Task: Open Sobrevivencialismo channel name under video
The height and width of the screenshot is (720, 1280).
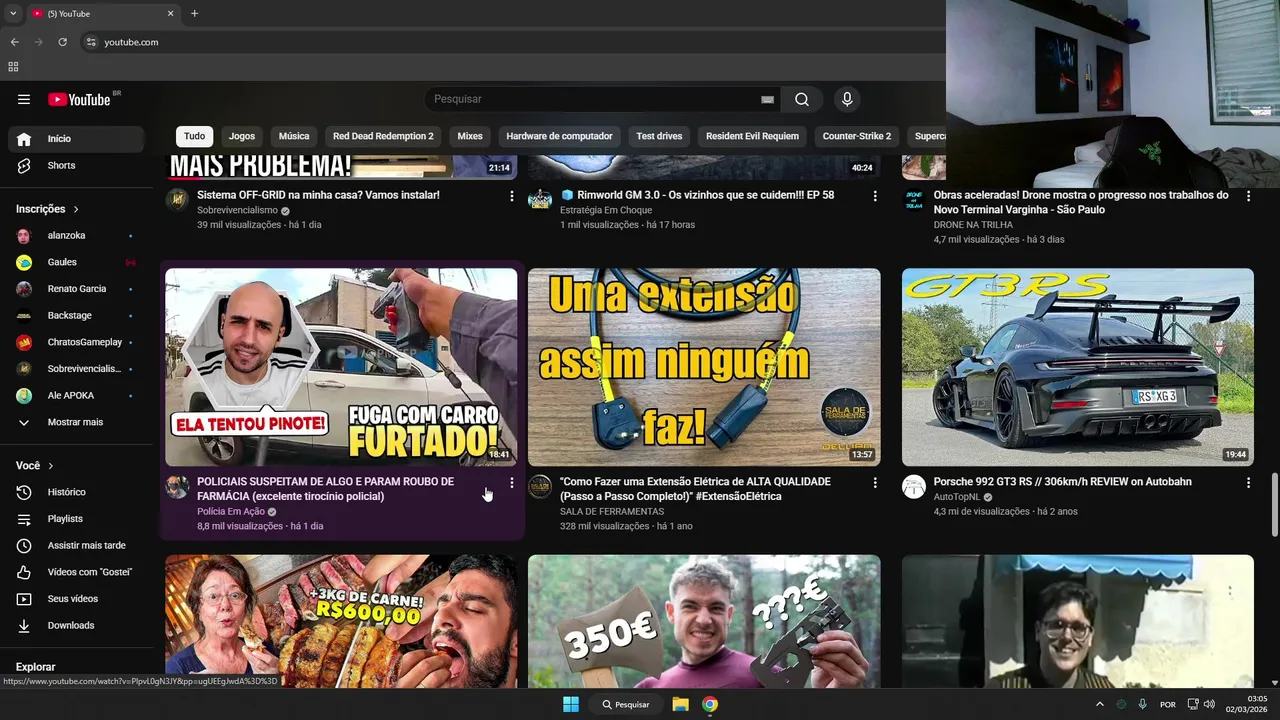Action: (237, 211)
